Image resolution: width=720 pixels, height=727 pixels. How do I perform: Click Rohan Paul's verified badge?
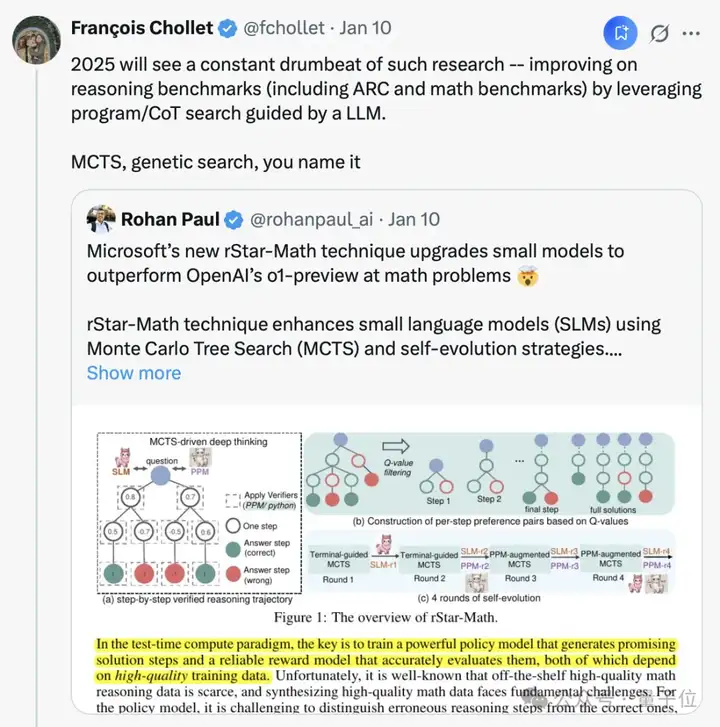pos(234,220)
